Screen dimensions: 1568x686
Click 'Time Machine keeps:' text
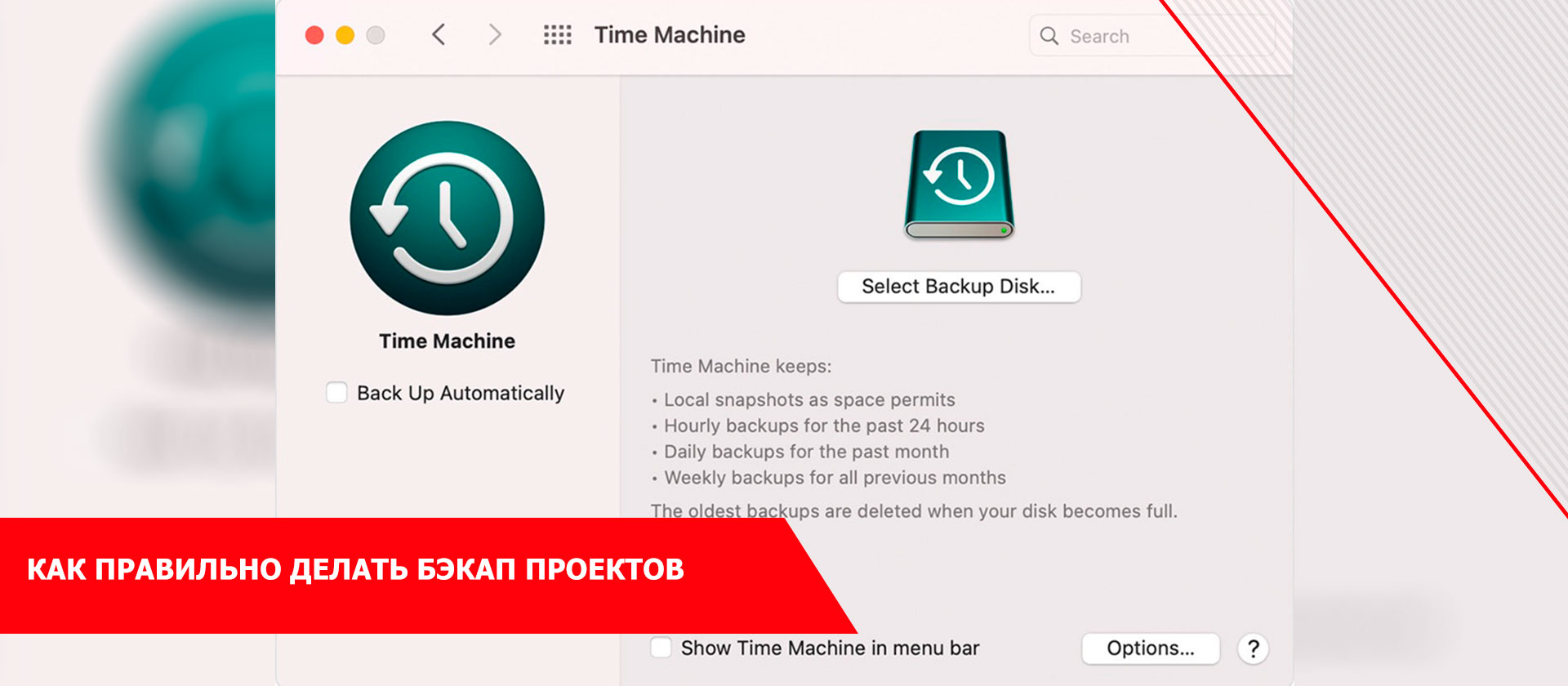(741, 367)
